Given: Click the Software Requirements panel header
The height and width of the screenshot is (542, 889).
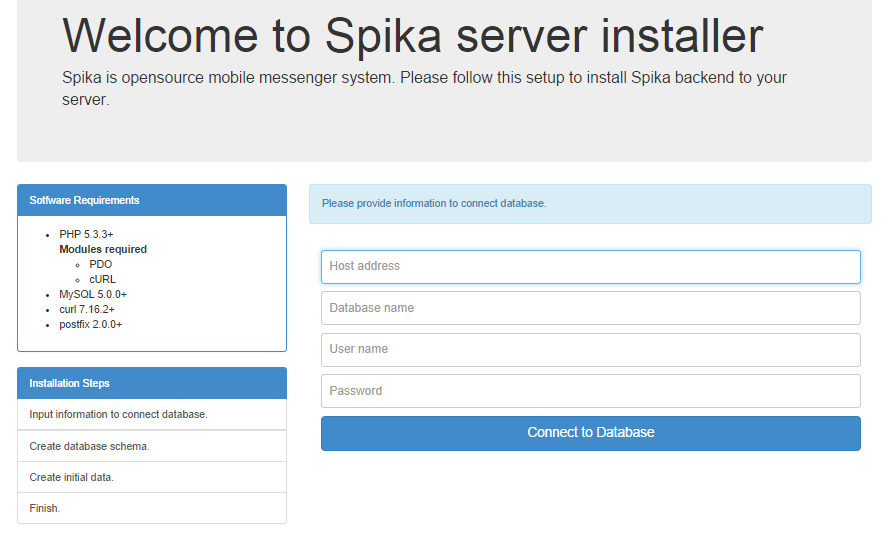Looking at the screenshot, I should 152,200.
